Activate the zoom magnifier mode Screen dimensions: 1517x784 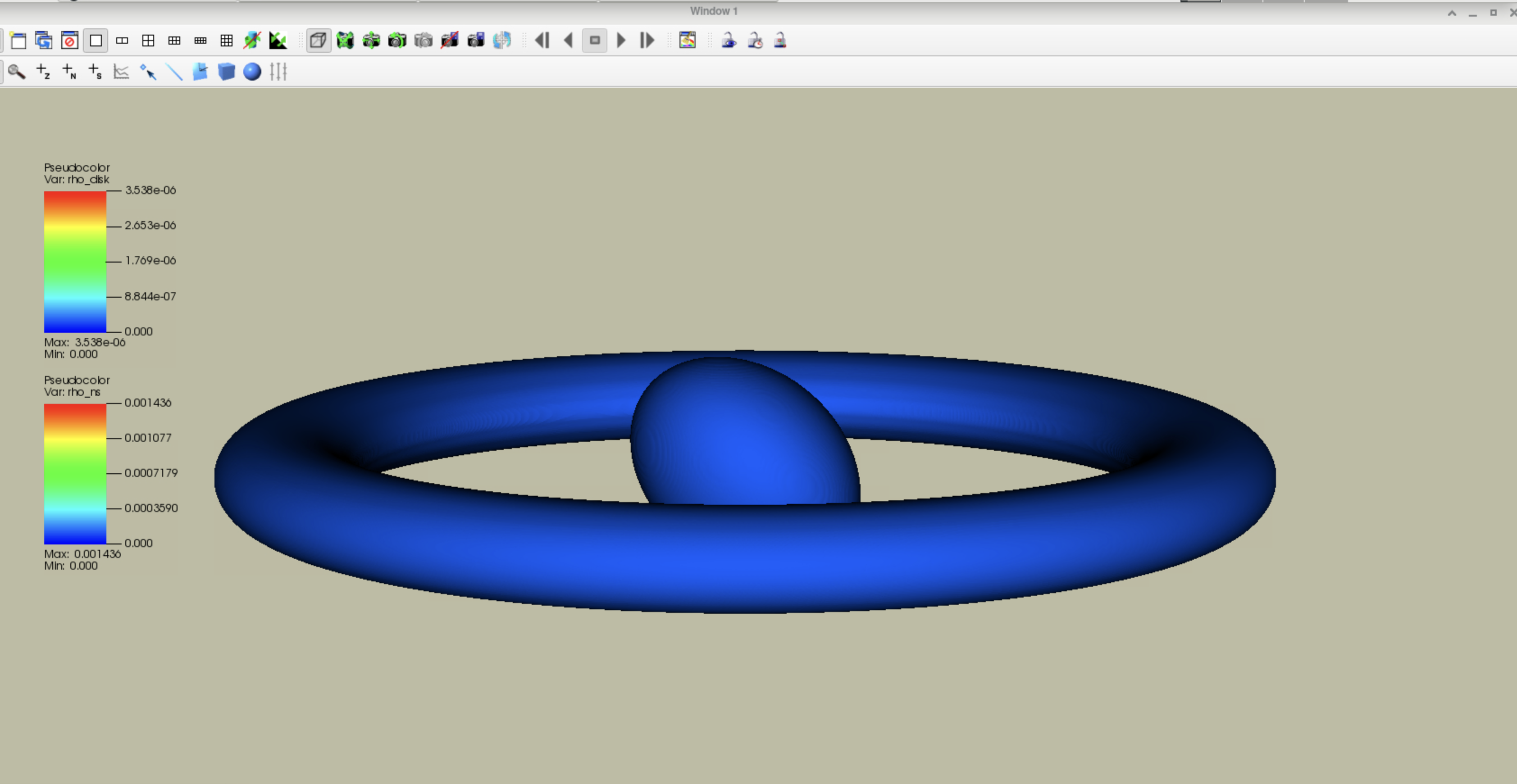click(17, 72)
